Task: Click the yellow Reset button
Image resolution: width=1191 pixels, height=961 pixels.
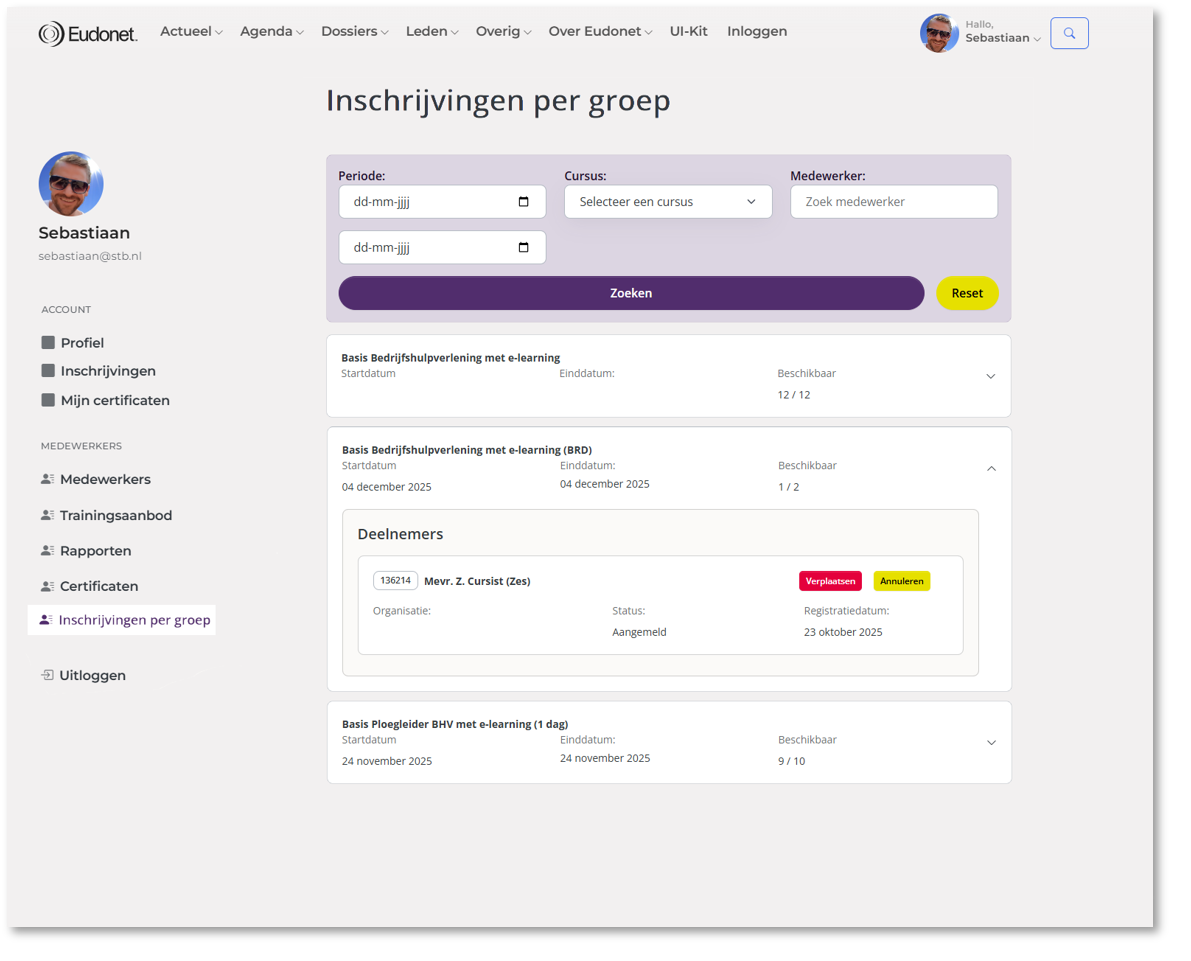Action: [x=967, y=294]
